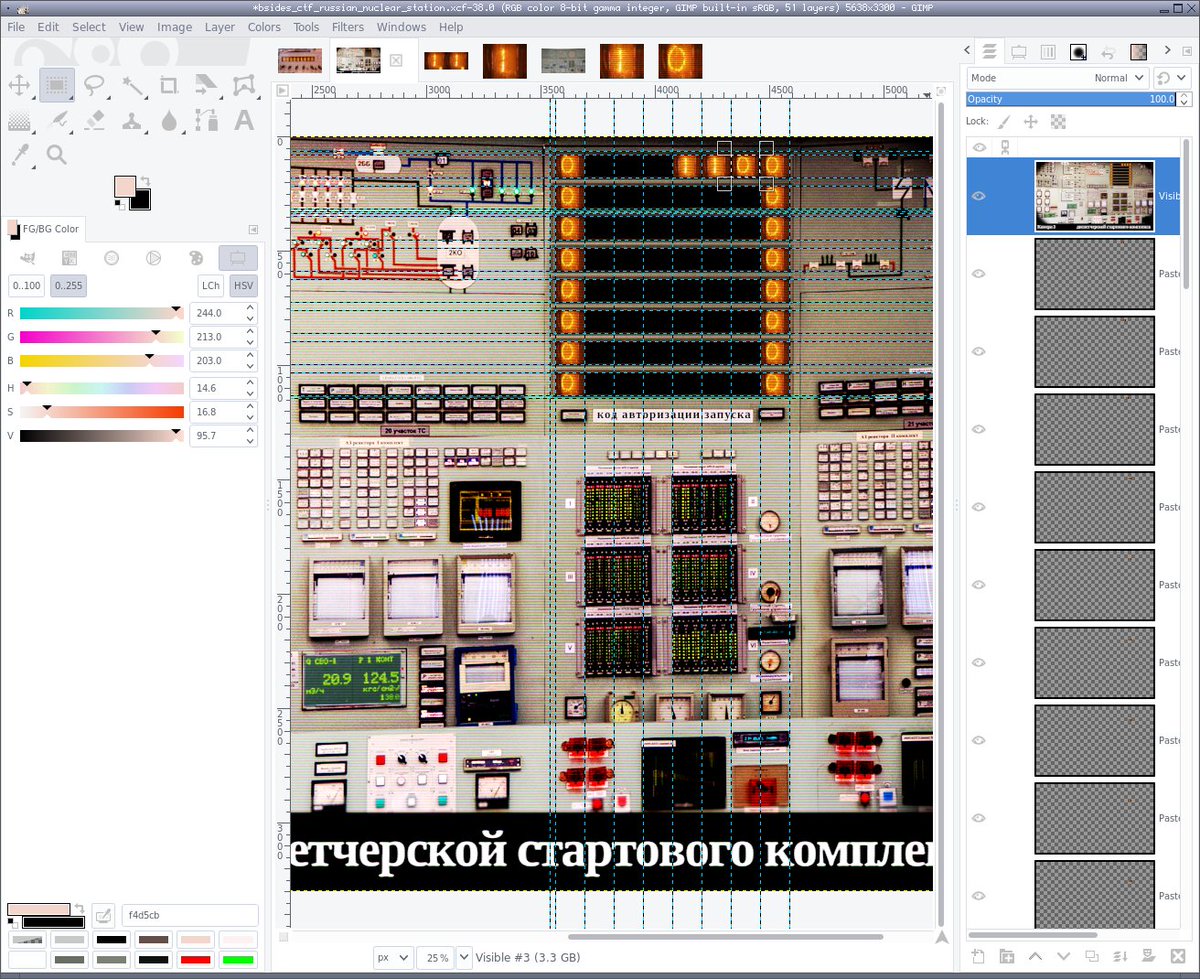
Task: Open the Colors menu
Action: click(264, 27)
